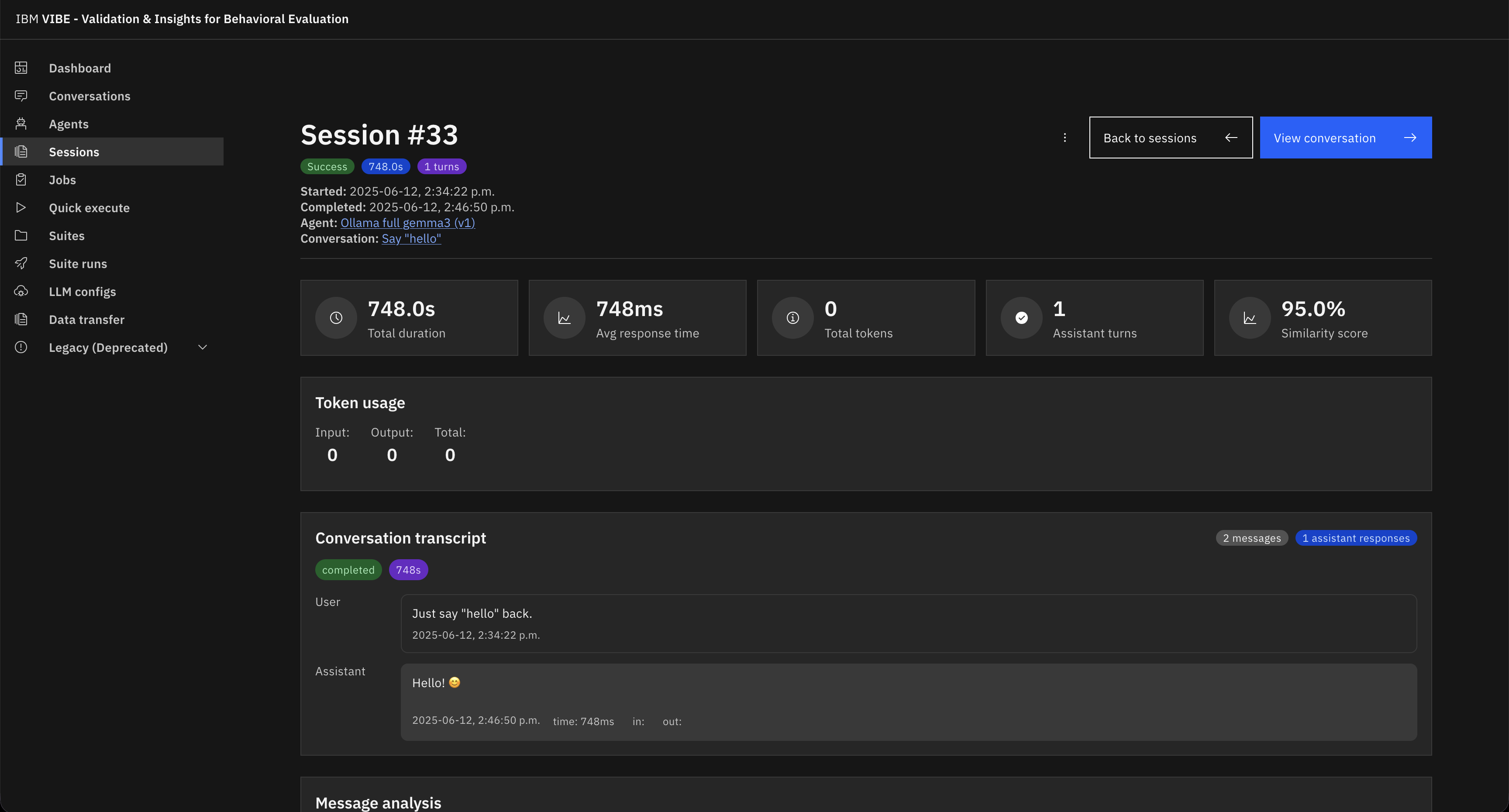Select Jobs in the sidebar
This screenshot has width=1509, height=812.
pos(113,180)
